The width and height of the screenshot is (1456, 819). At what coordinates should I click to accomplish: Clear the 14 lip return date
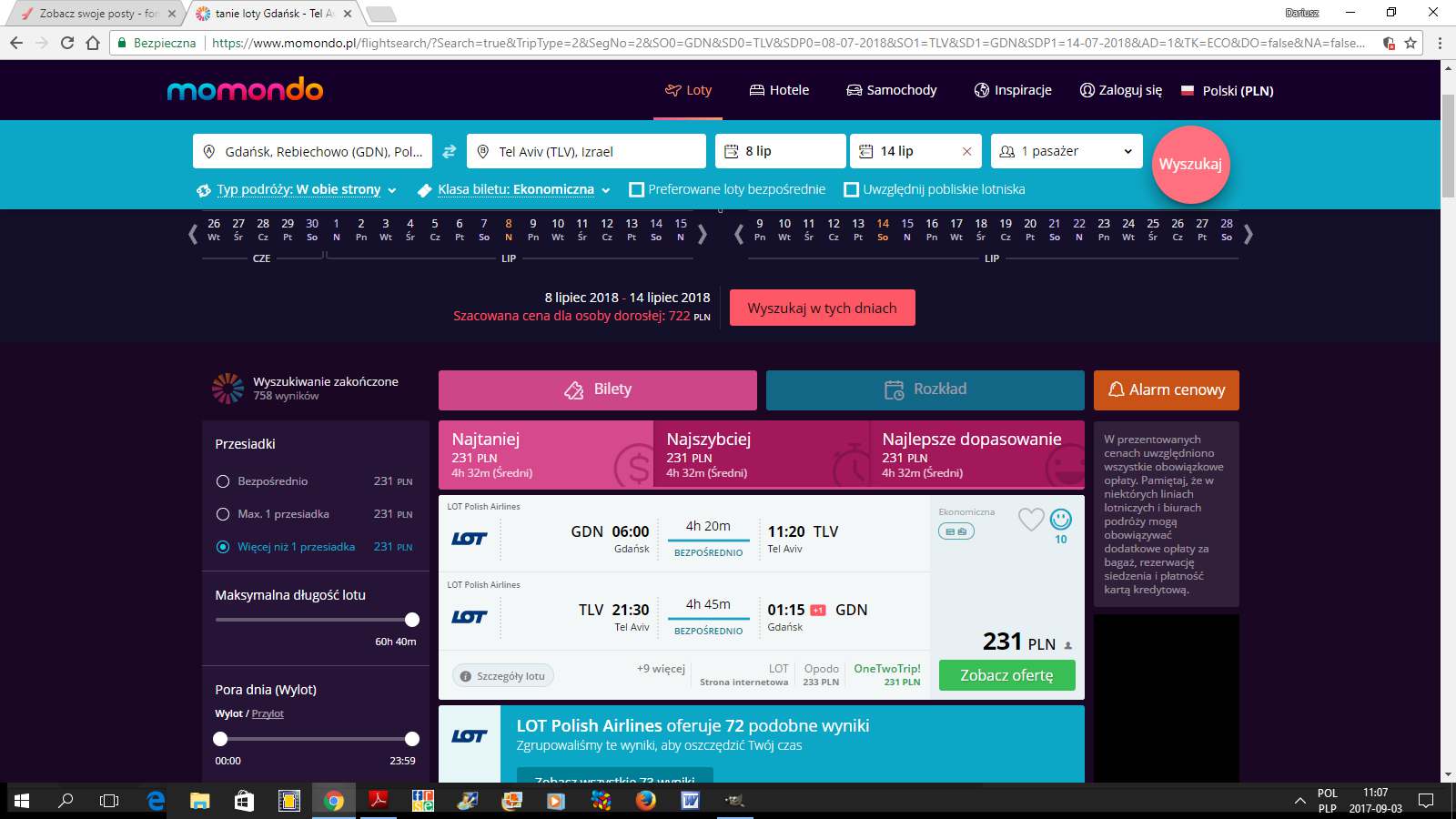click(966, 152)
